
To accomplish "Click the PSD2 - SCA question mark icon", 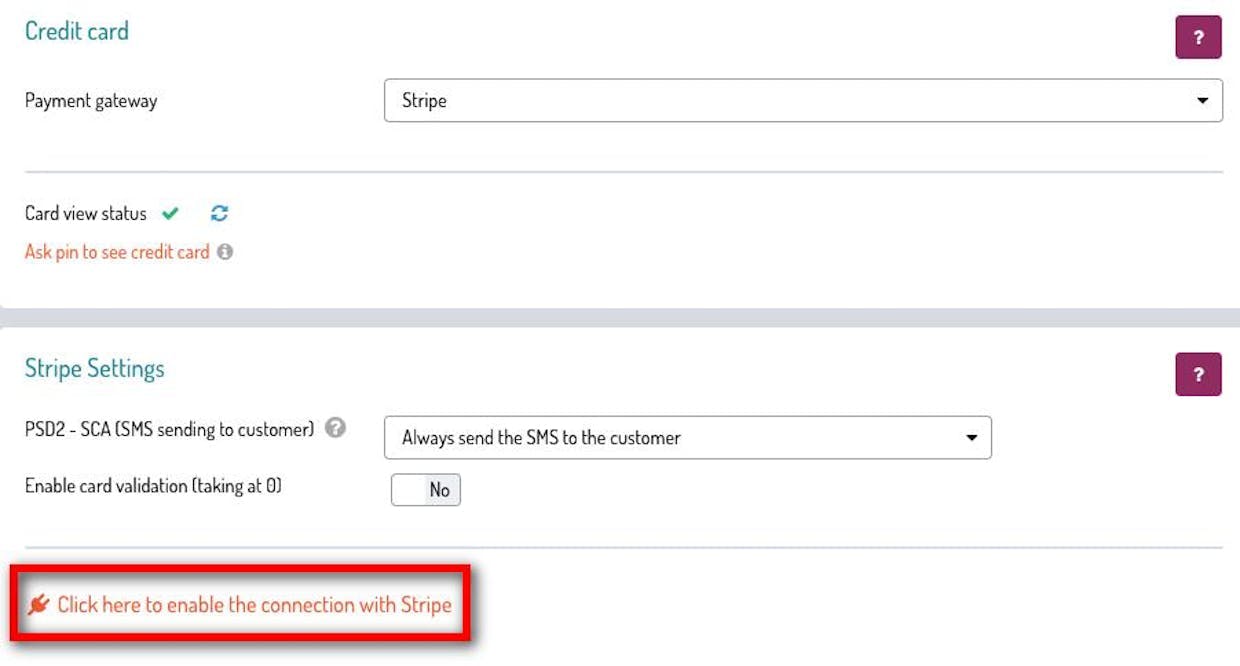I will coord(336,429).
